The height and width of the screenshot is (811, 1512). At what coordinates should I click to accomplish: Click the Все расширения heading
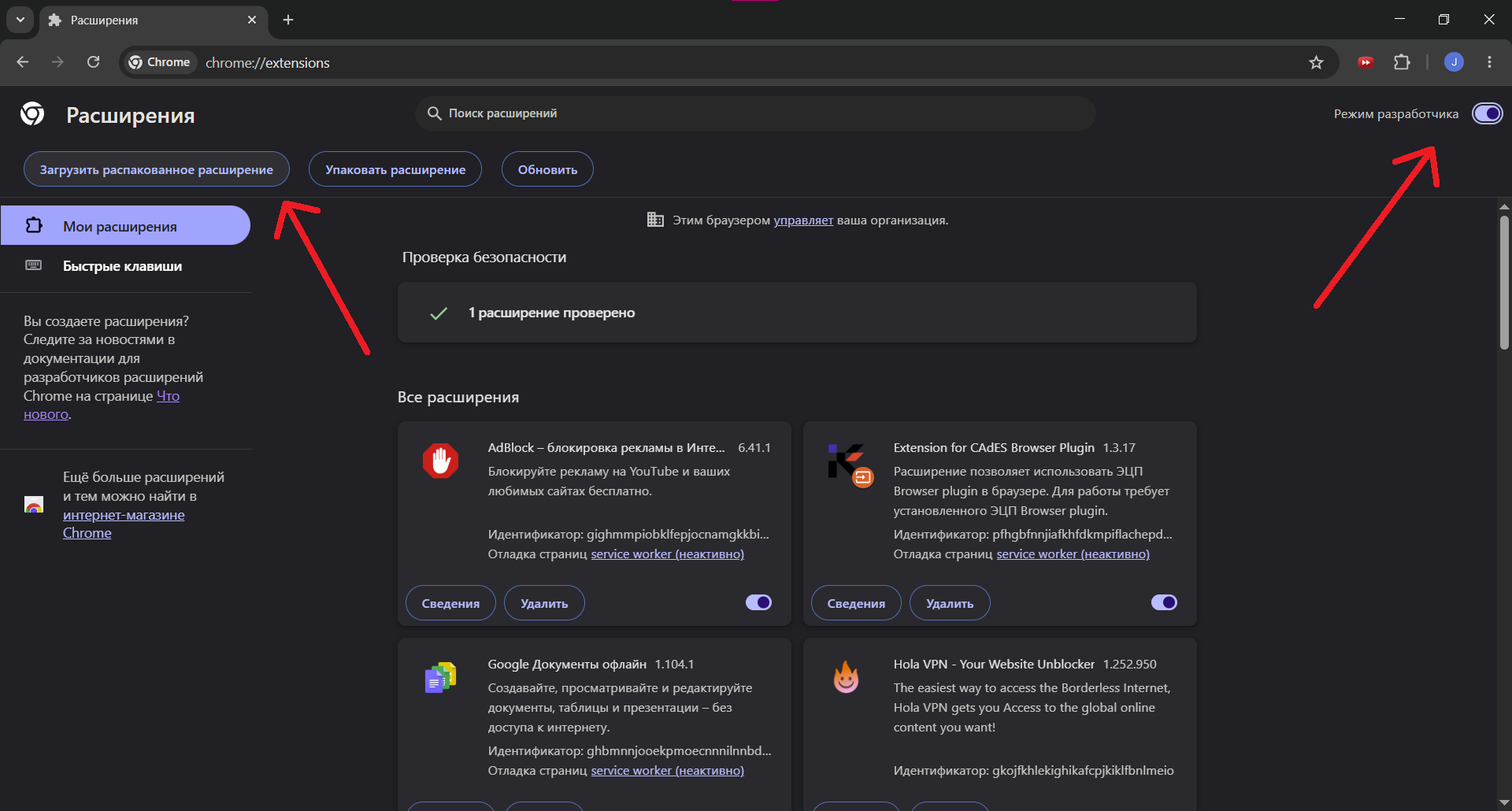coord(458,398)
